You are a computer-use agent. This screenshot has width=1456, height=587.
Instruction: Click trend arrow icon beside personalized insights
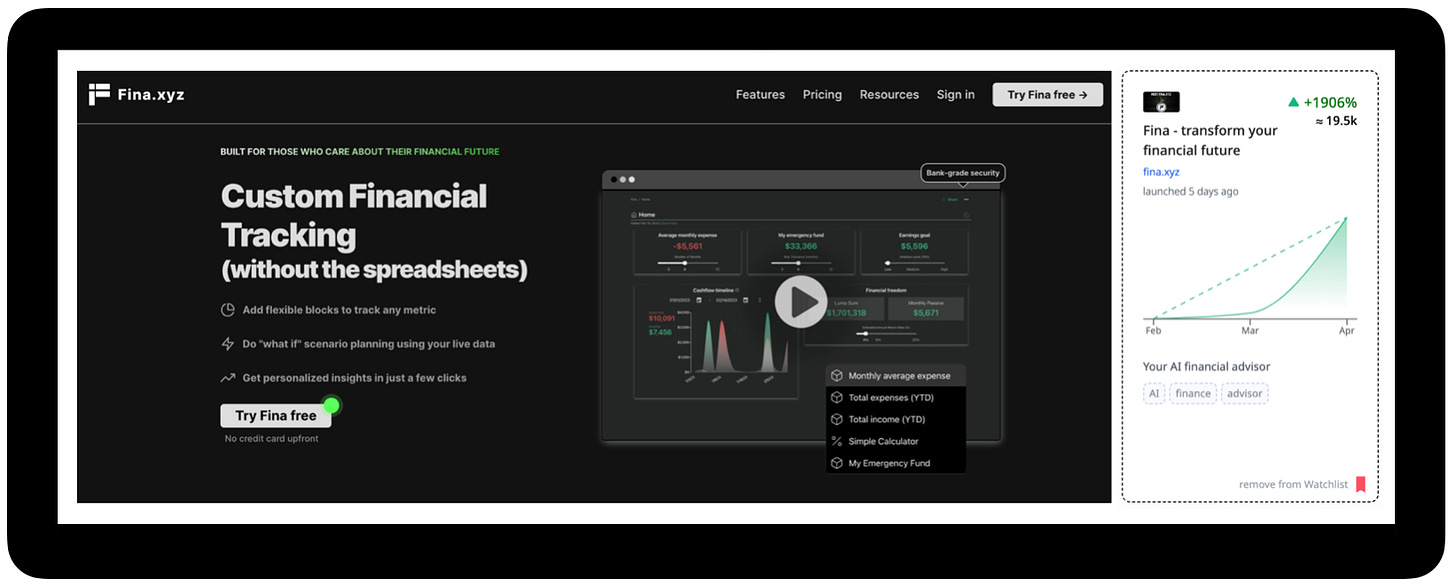coord(228,378)
